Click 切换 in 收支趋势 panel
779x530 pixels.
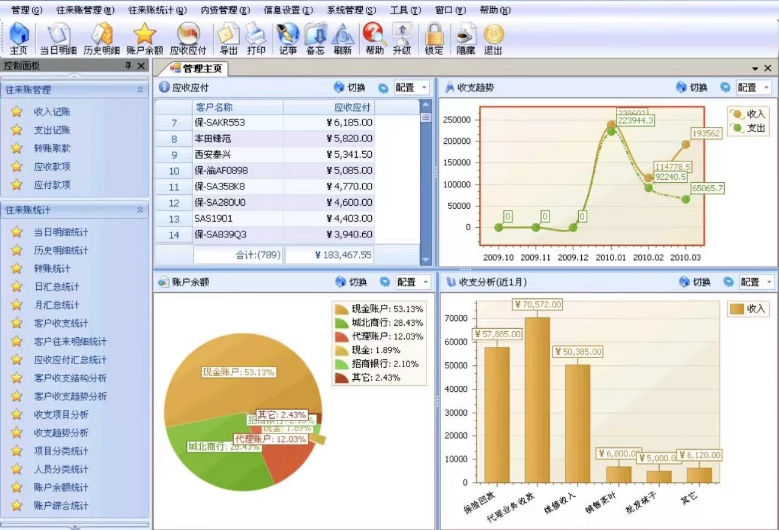(x=692, y=87)
